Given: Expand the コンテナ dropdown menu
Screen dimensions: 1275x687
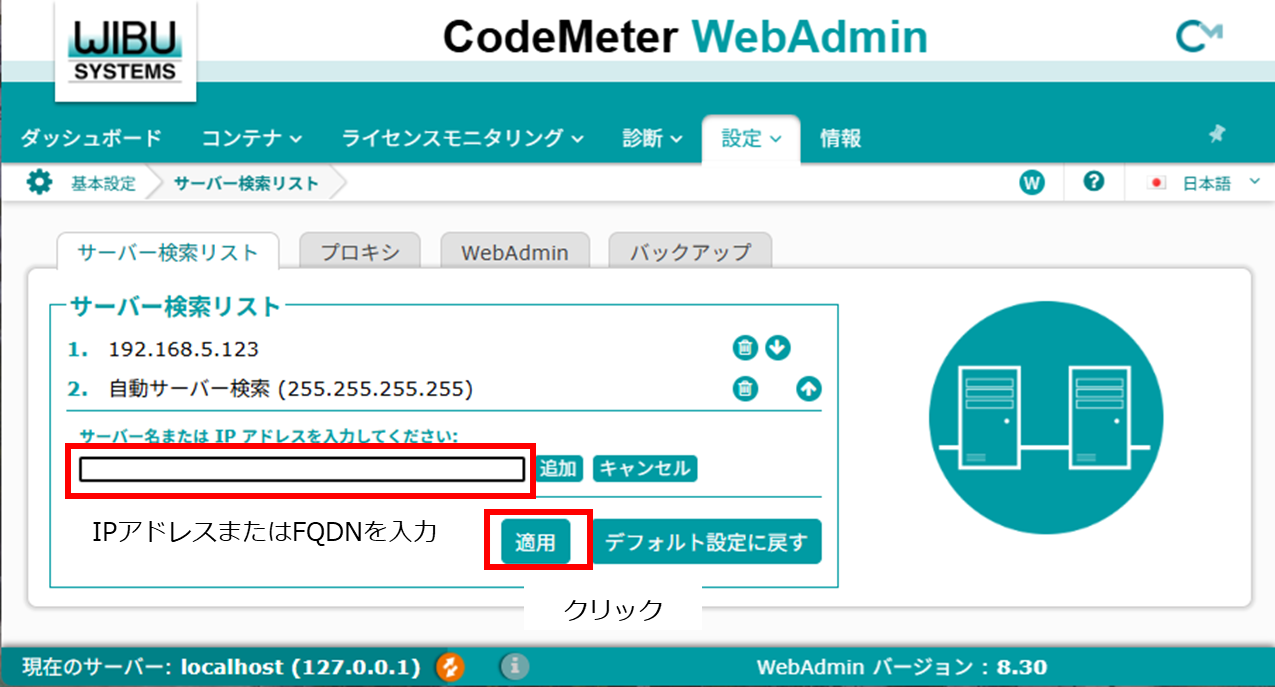Looking at the screenshot, I should [x=252, y=139].
